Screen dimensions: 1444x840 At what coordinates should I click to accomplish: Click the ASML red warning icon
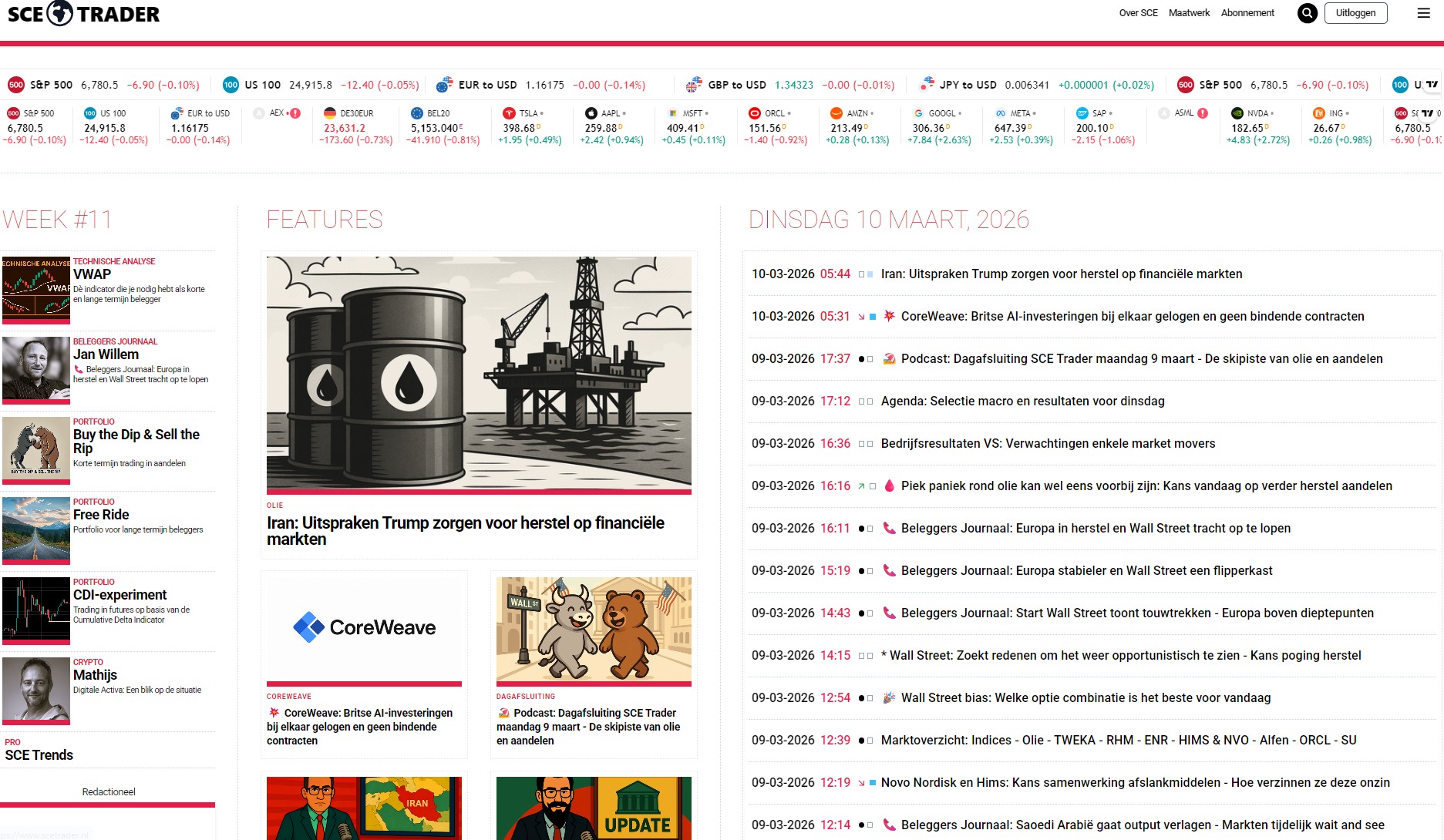coord(1203,113)
